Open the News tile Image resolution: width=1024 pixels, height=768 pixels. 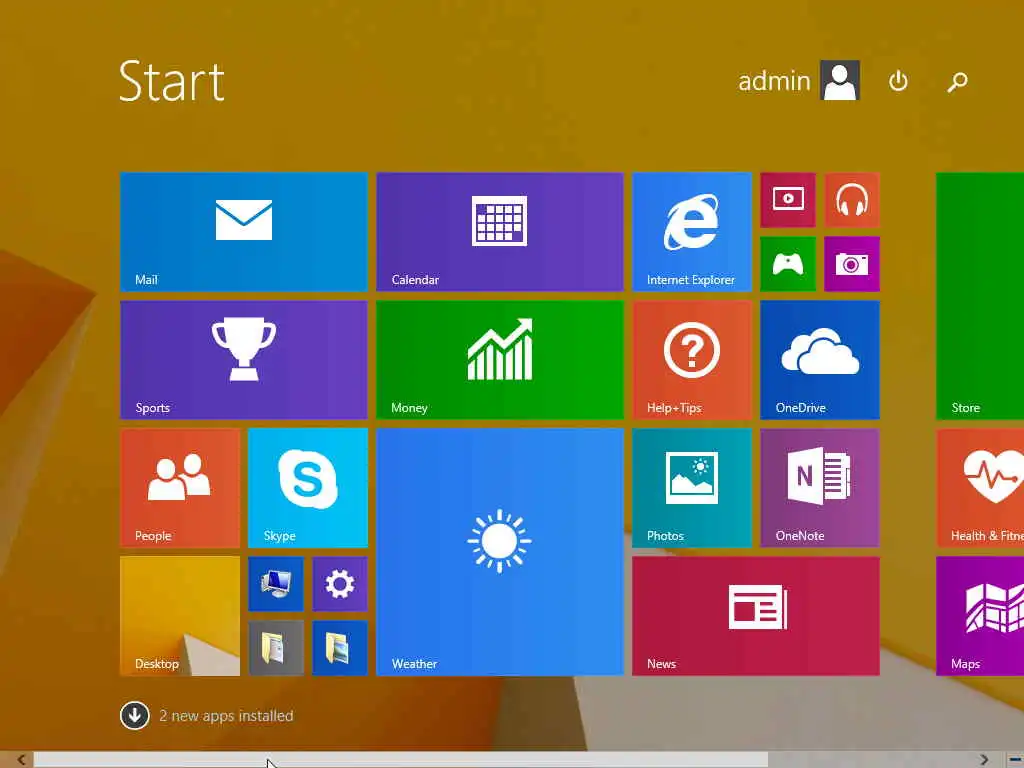tap(756, 616)
